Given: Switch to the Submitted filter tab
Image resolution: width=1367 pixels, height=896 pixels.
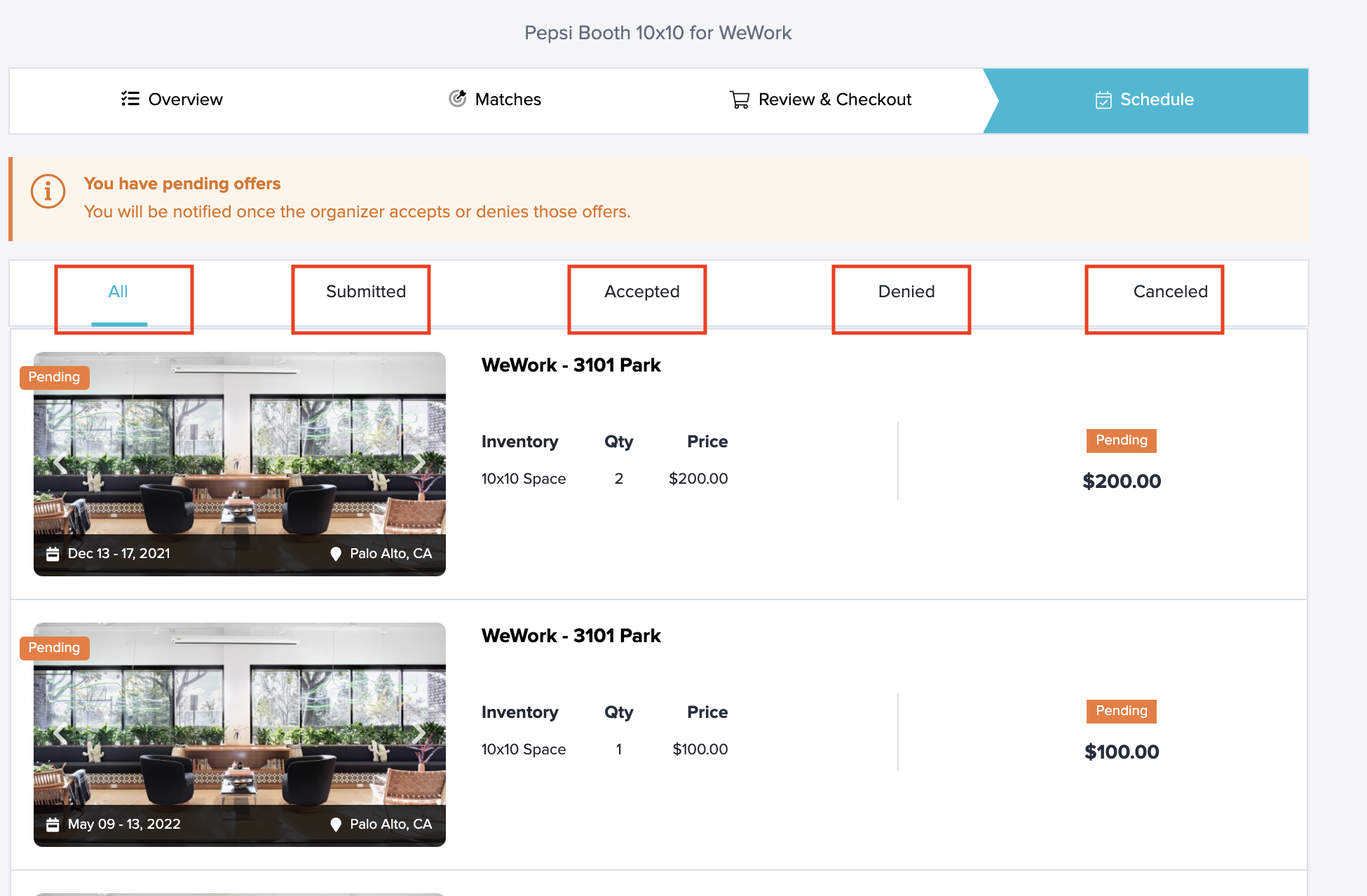Looking at the screenshot, I should 366,292.
